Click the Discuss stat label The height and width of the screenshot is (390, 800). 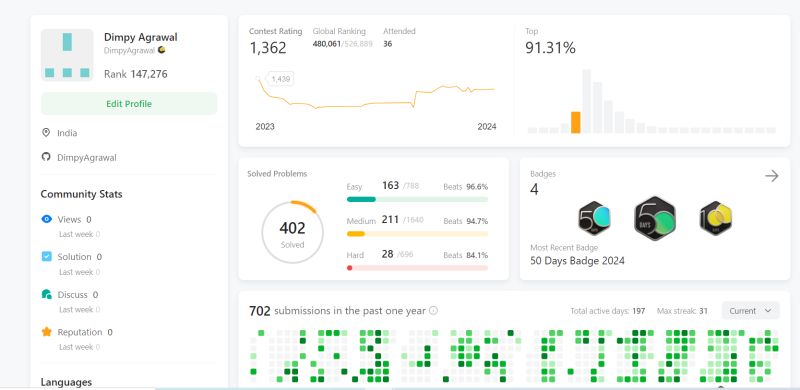[72, 295]
